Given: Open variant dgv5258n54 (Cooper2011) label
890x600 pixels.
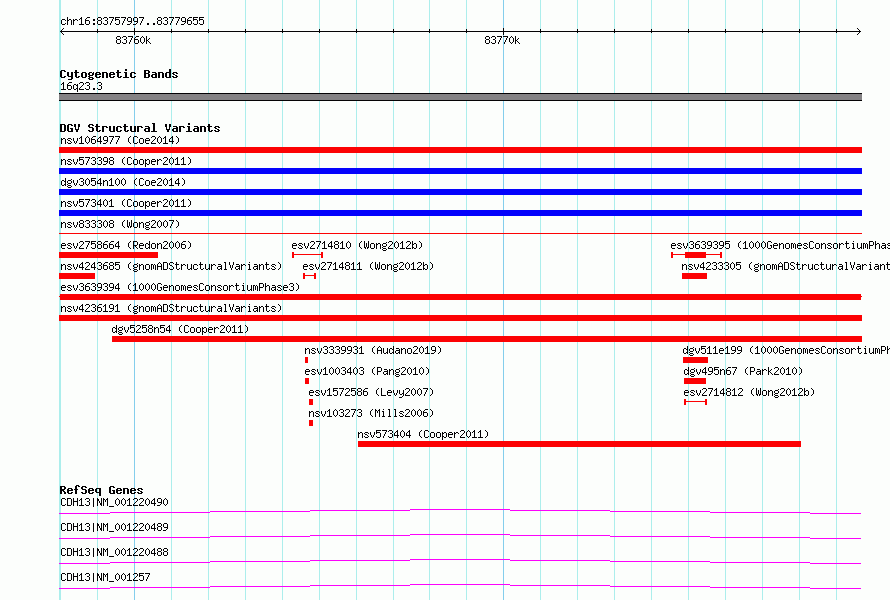Looking at the screenshot, I should click(x=180, y=329).
